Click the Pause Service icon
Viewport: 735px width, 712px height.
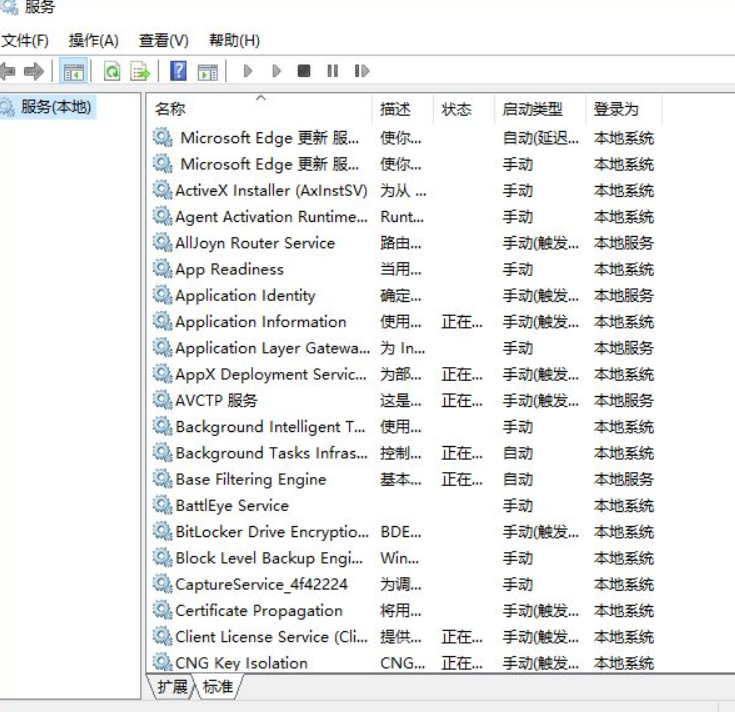[332, 71]
